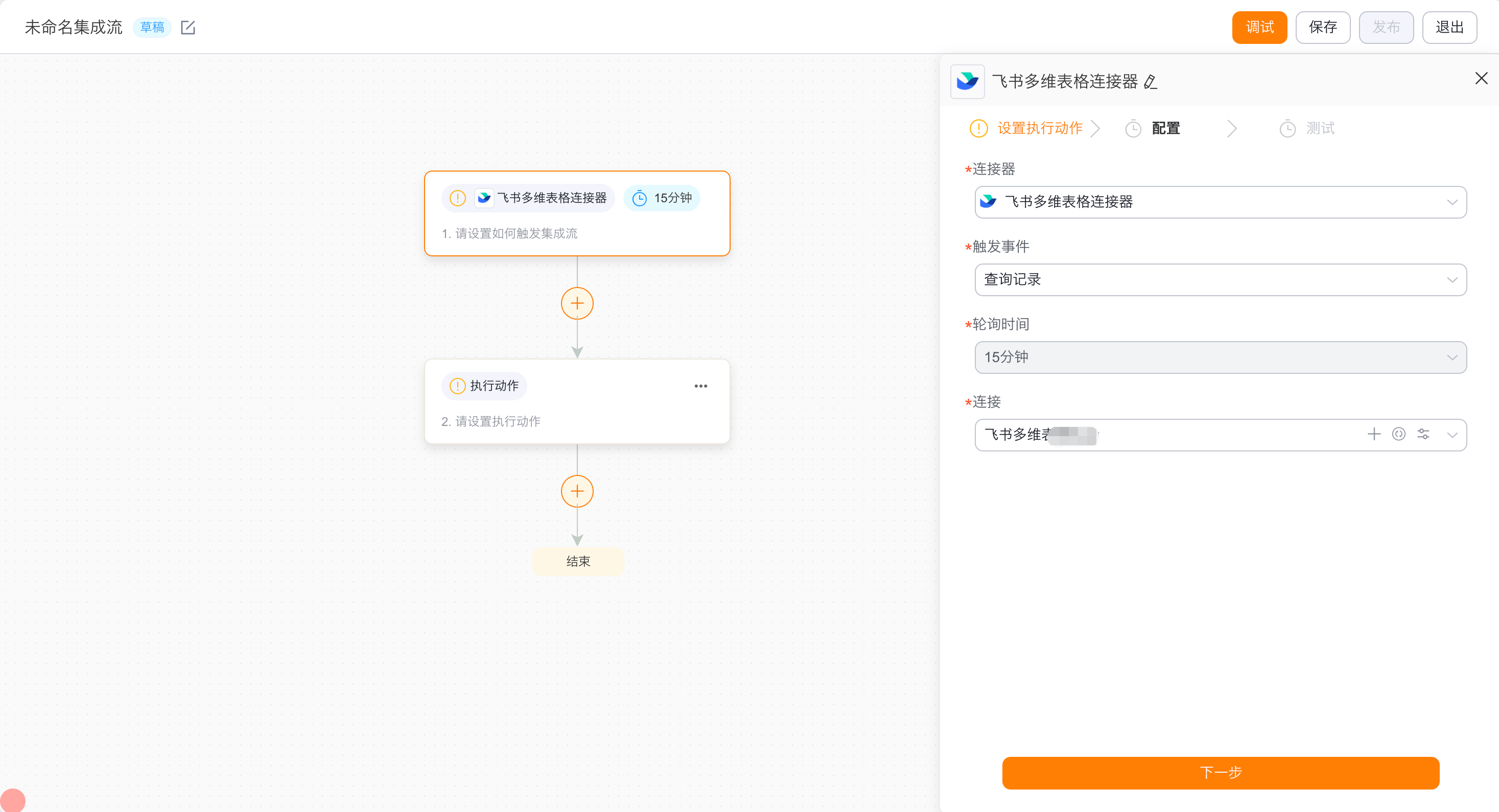Viewport: 1499px width, 812px height.
Task: Click the 保存 button
Action: [1322, 28]
